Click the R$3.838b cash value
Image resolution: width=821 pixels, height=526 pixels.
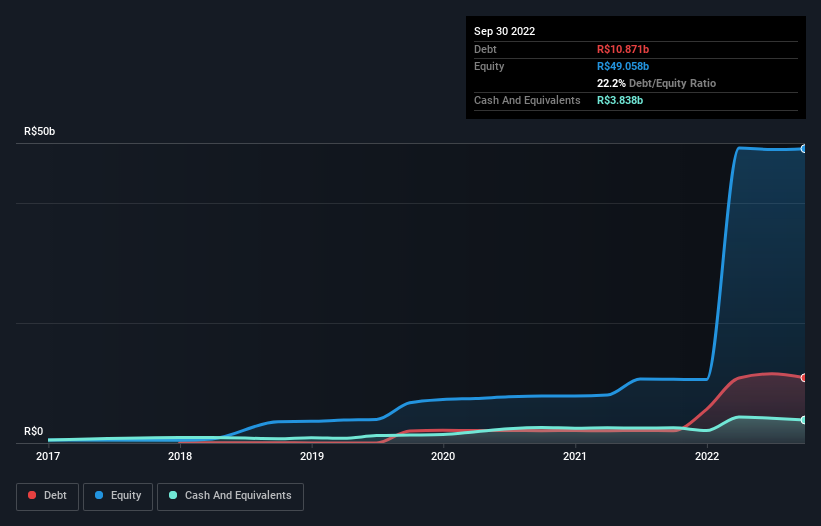pos(619,100)
